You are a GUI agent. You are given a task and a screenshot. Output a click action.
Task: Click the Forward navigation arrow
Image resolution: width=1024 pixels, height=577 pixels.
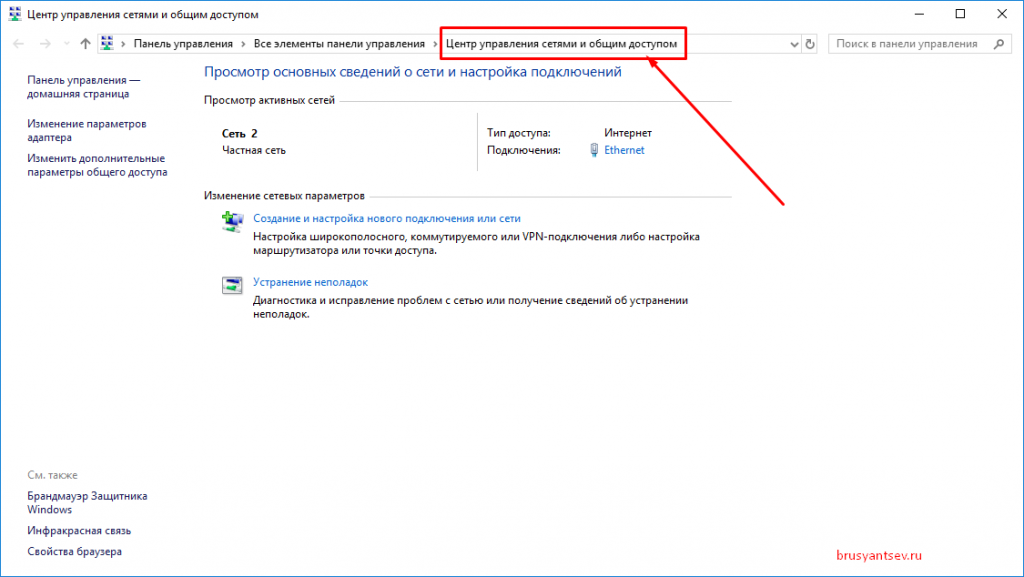point(45,44)
